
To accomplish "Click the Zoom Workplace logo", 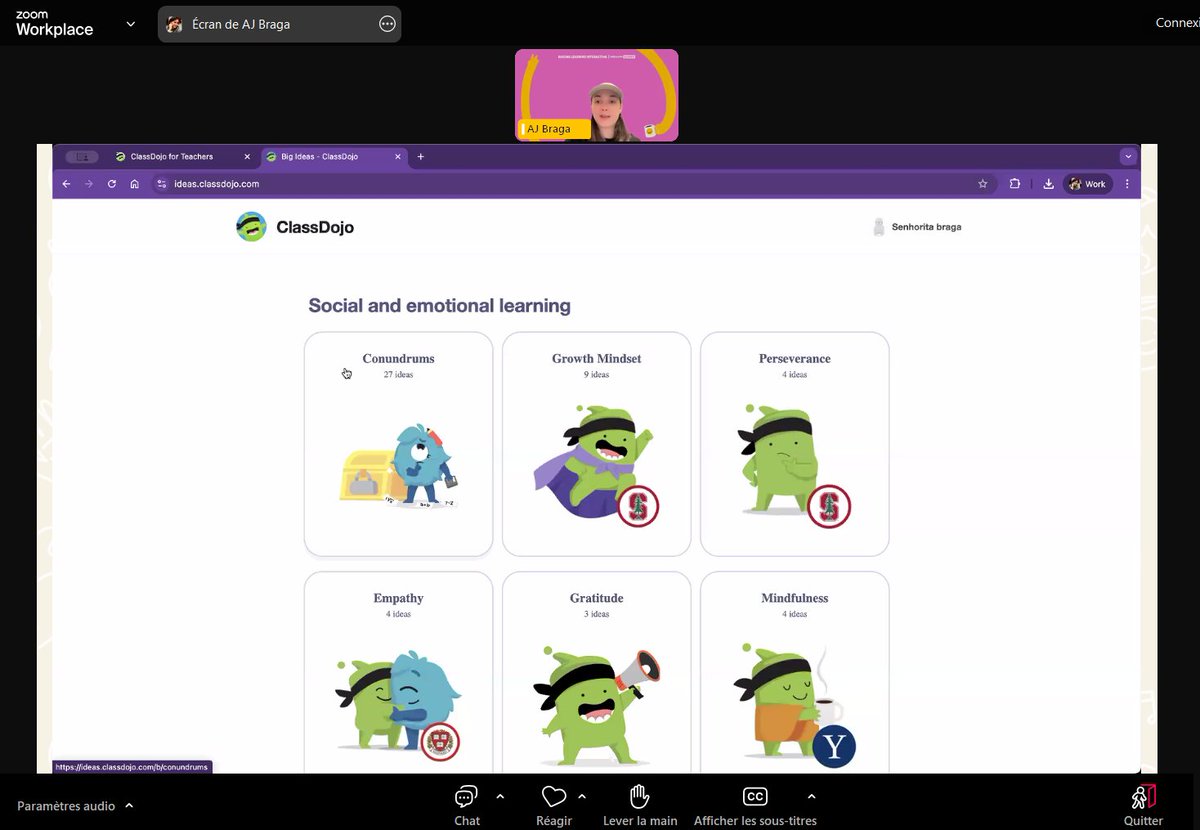I will pyautogui.click(x=54, y=24).
